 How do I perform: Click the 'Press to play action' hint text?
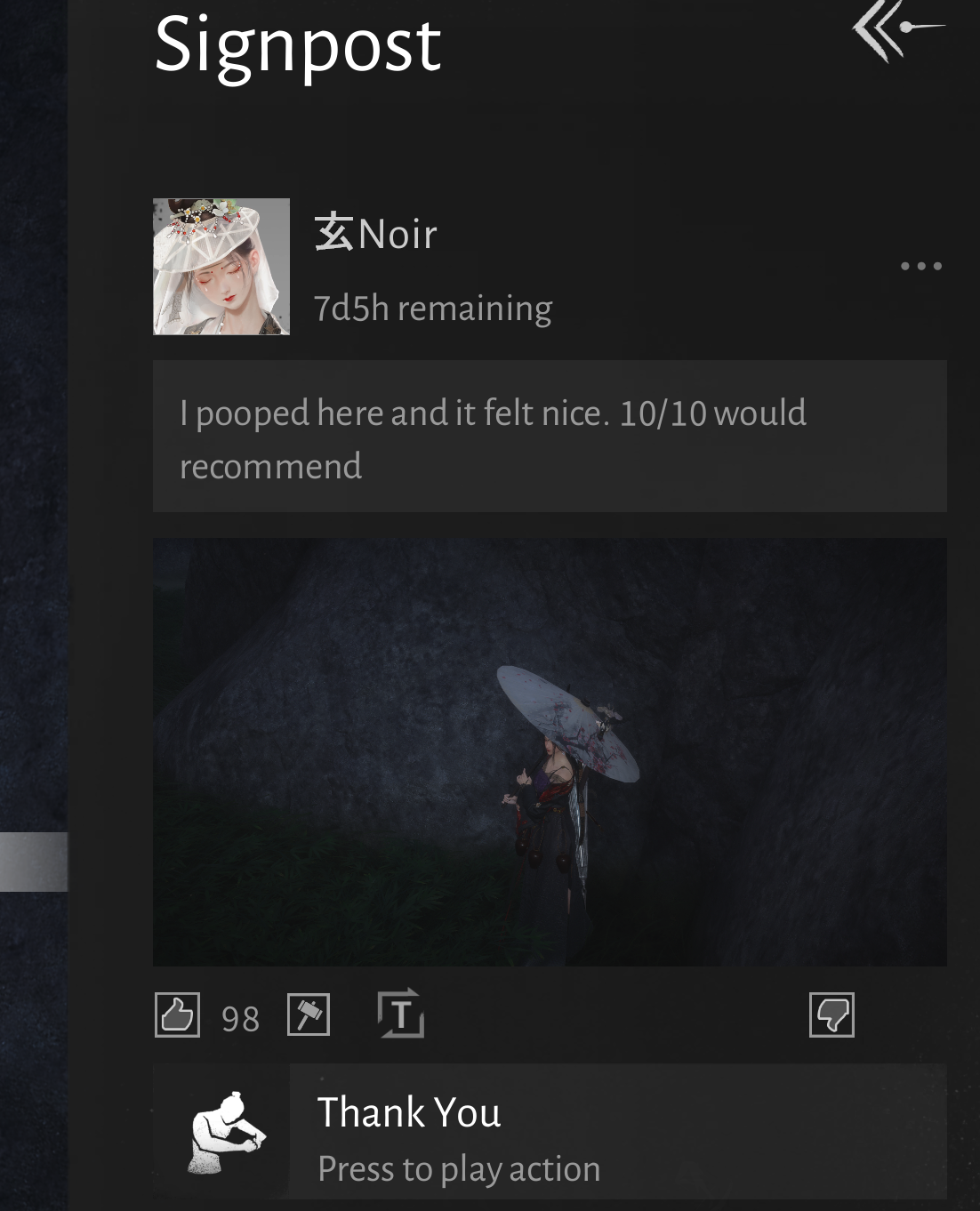[459, 1169]
